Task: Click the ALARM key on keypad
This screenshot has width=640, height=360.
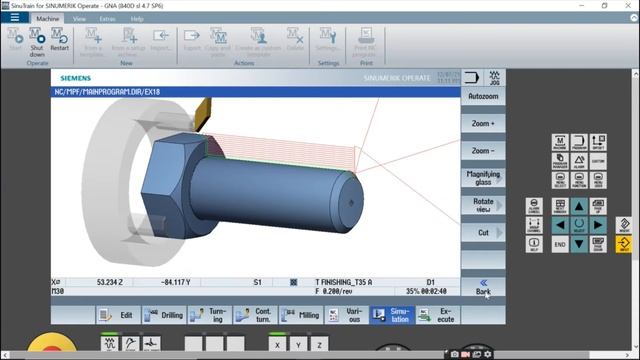Action: pos(579,161)
